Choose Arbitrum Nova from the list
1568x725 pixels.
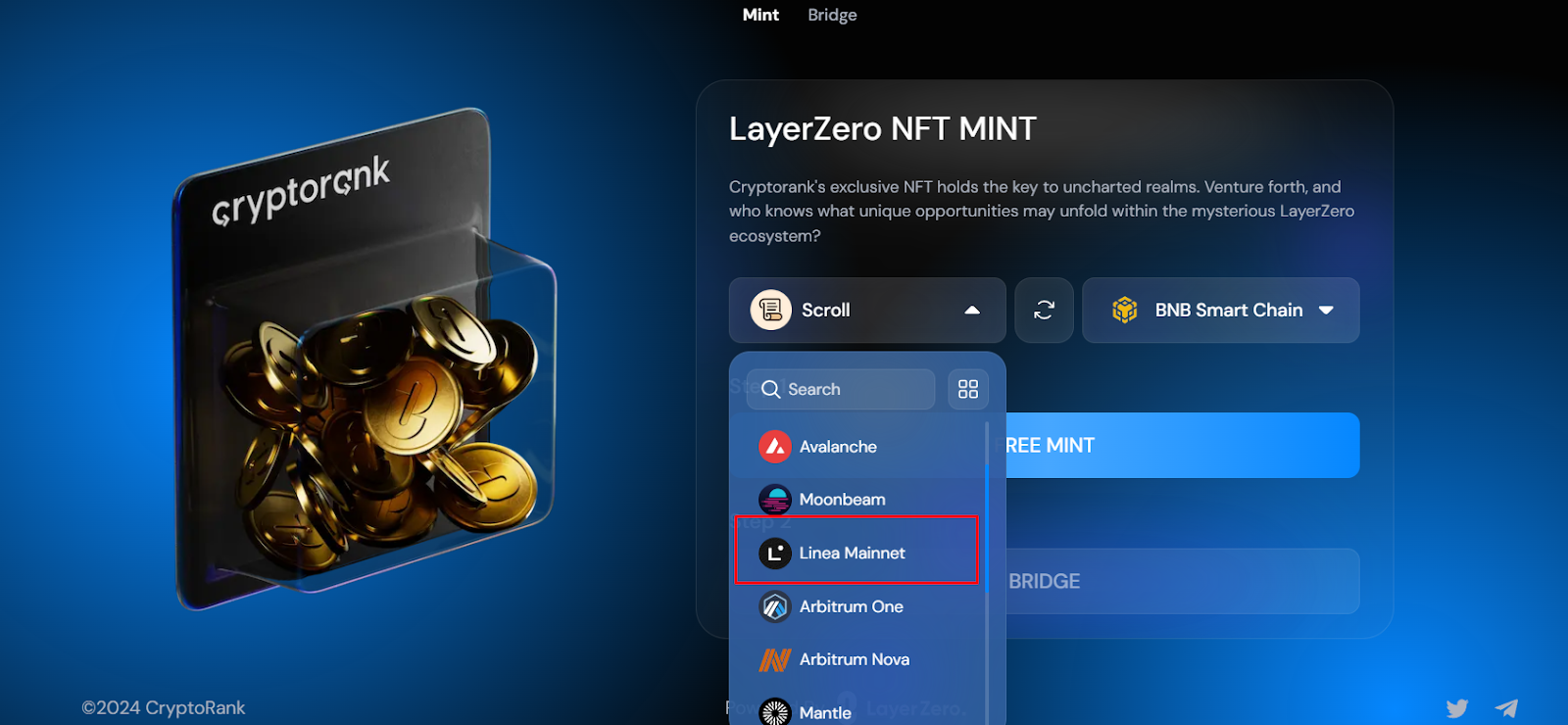(x=858, y=659)
